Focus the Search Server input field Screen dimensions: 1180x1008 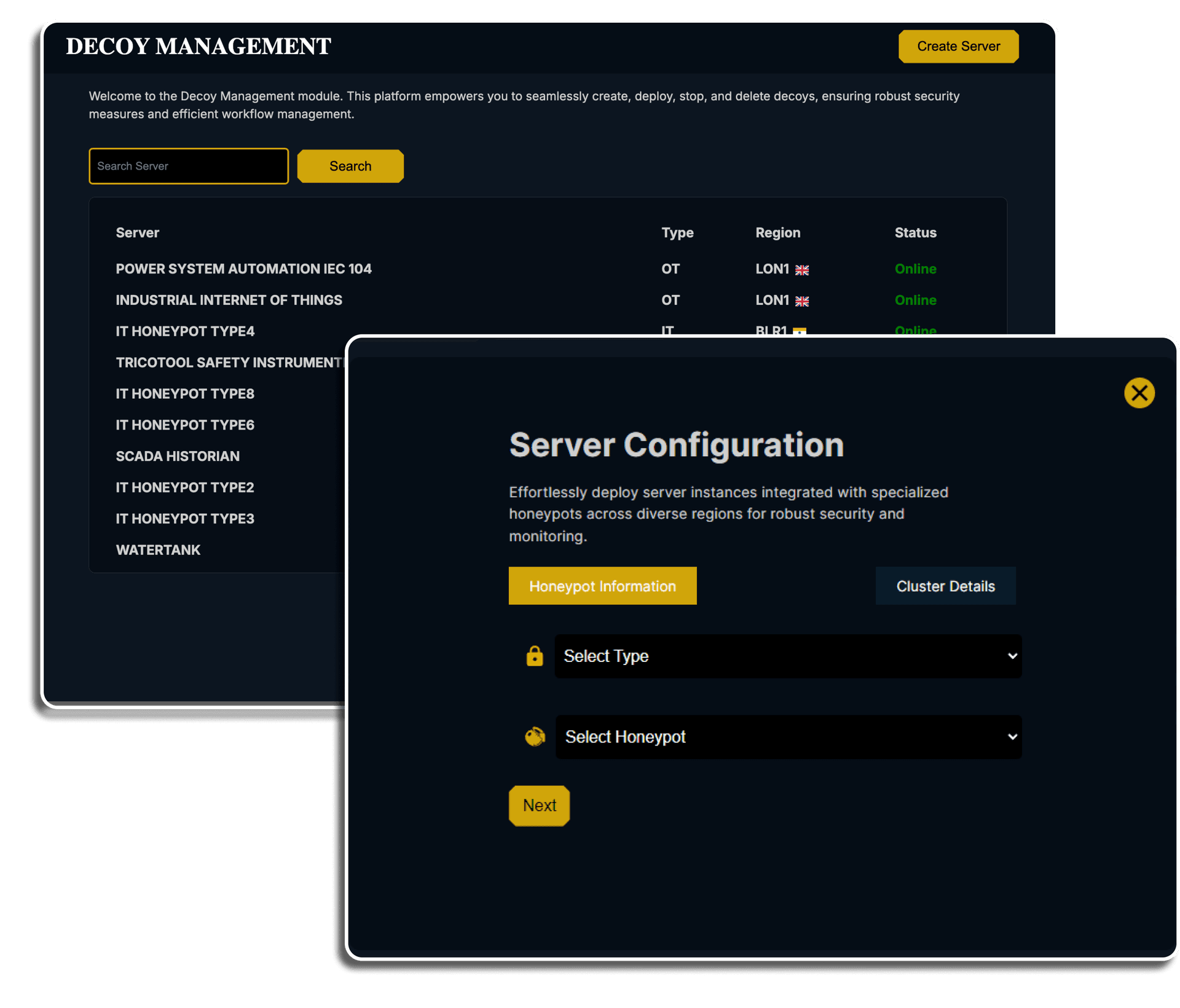189,166
